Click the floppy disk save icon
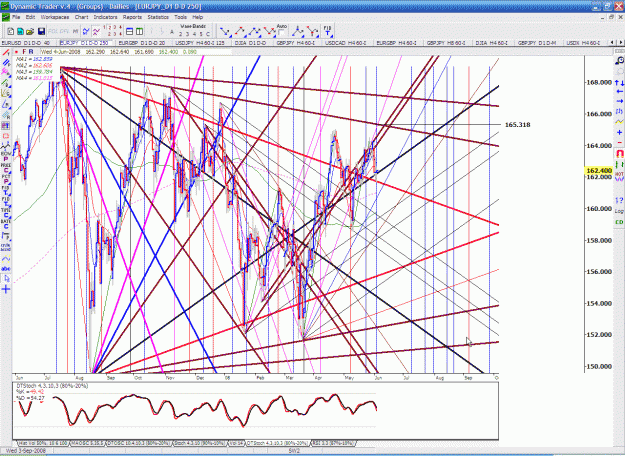This screenshot has width=625, height=456. (x=41, y=31)
